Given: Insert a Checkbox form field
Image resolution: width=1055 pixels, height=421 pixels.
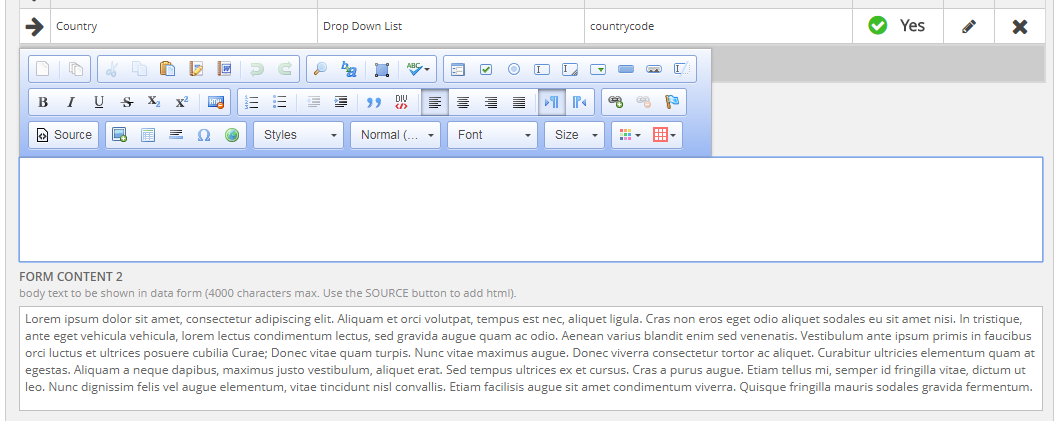Looking at the screenshot, I should tap(486, 69).
